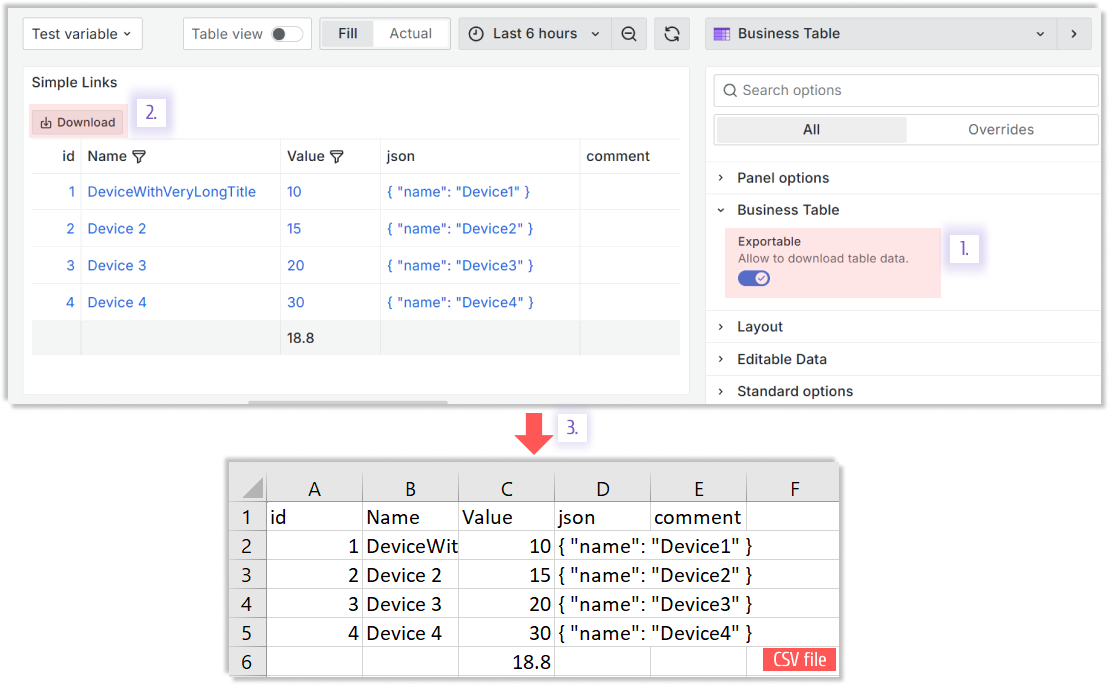Click the right arrow beside Business Table
Screen dimensions: 1109x685
pos(1074,34)
